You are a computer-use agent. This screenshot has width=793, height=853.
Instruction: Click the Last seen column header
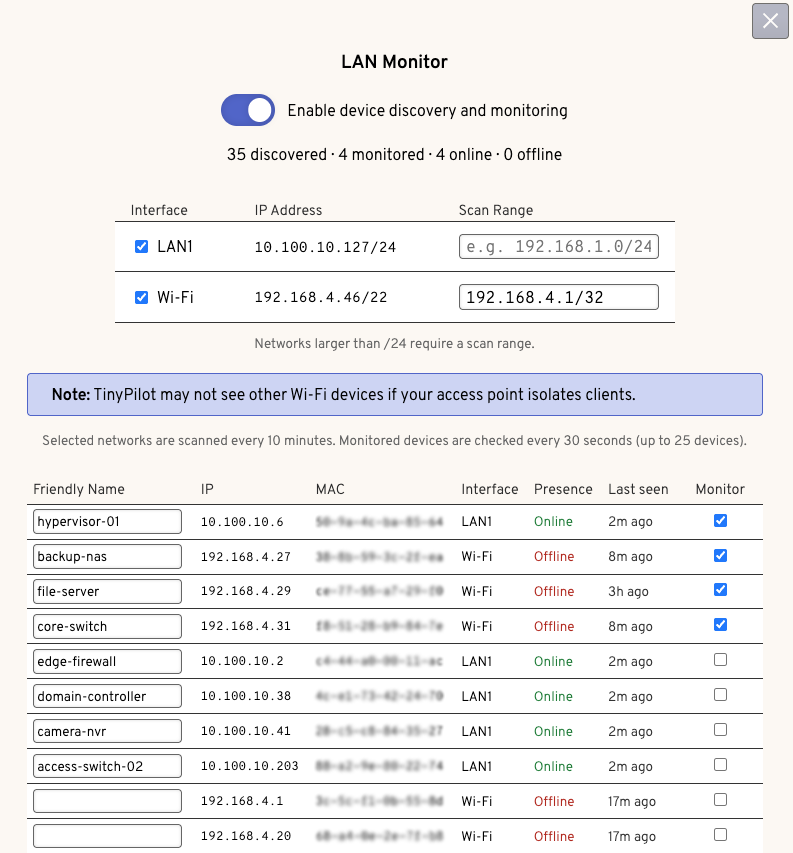638,489
